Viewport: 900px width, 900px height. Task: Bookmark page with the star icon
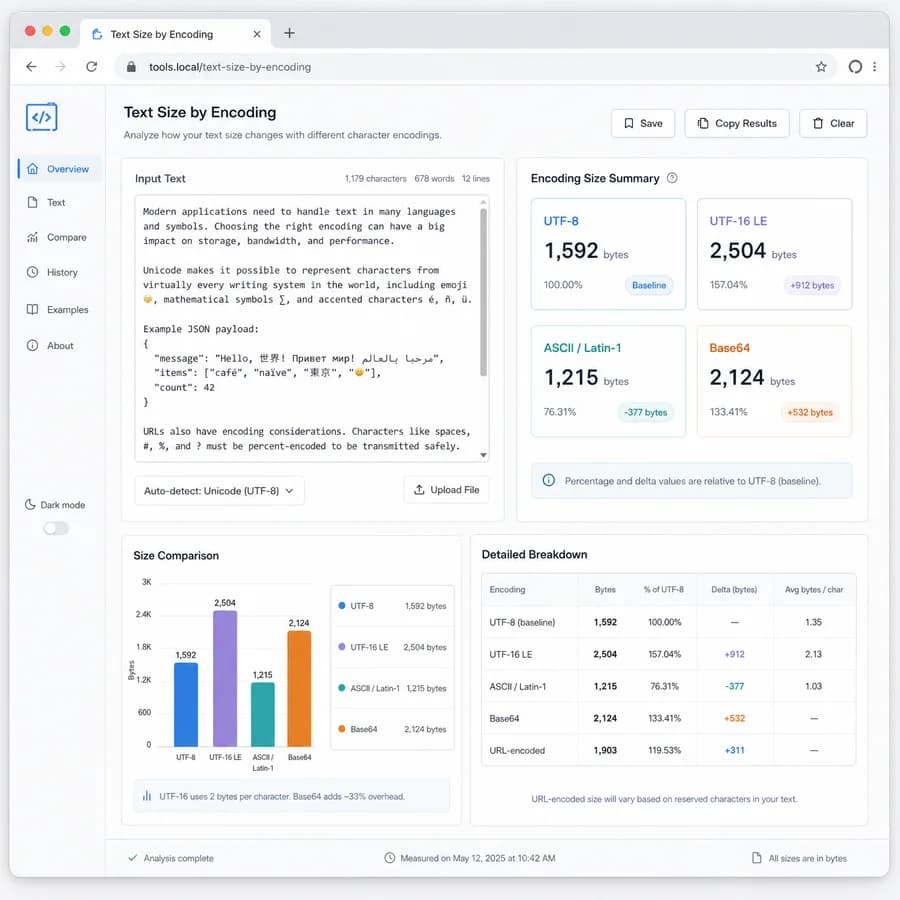[821, 67]
